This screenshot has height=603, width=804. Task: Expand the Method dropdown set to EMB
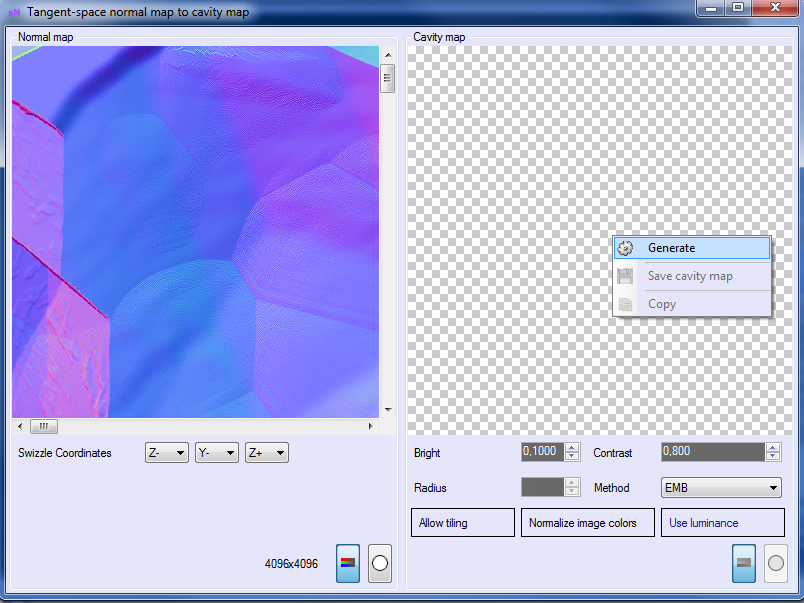[721, 488]
